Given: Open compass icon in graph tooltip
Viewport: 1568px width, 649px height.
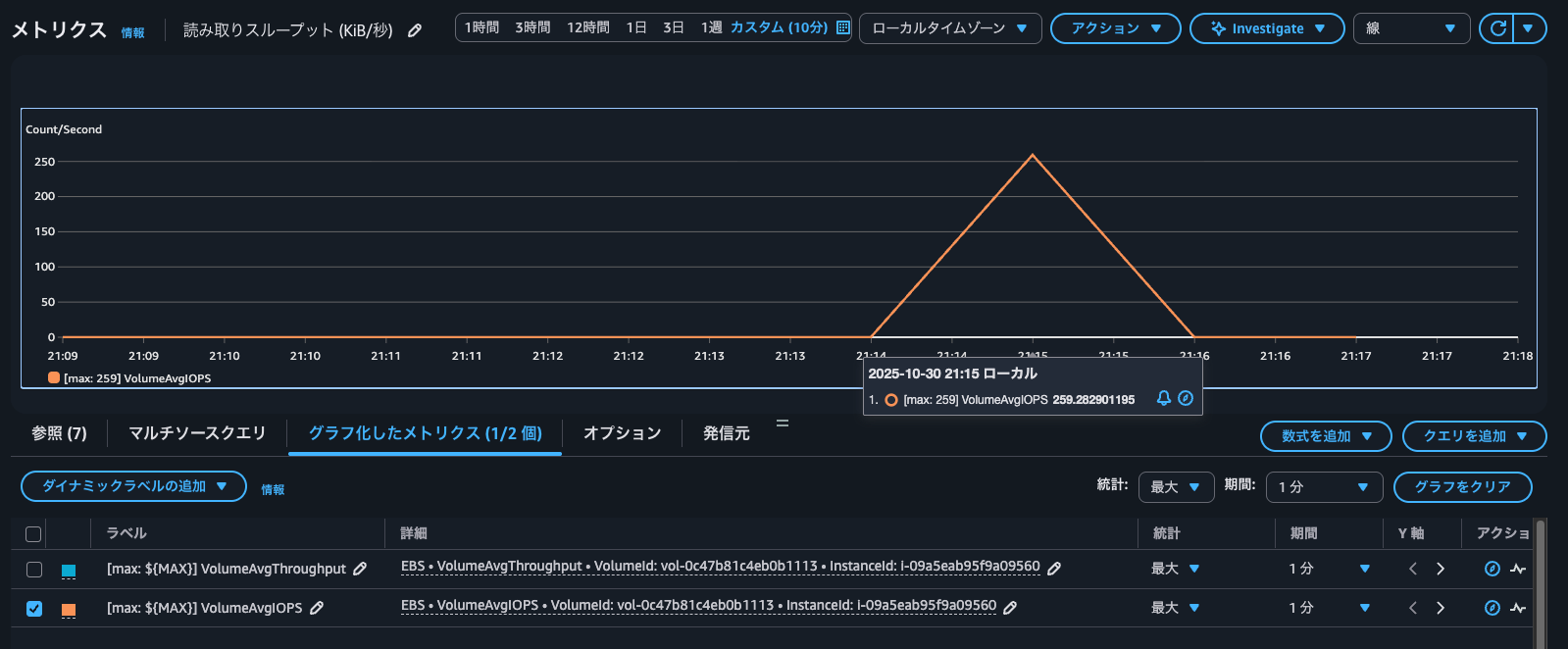Looking at the screenshot, I should click(x=1186, y=398).
